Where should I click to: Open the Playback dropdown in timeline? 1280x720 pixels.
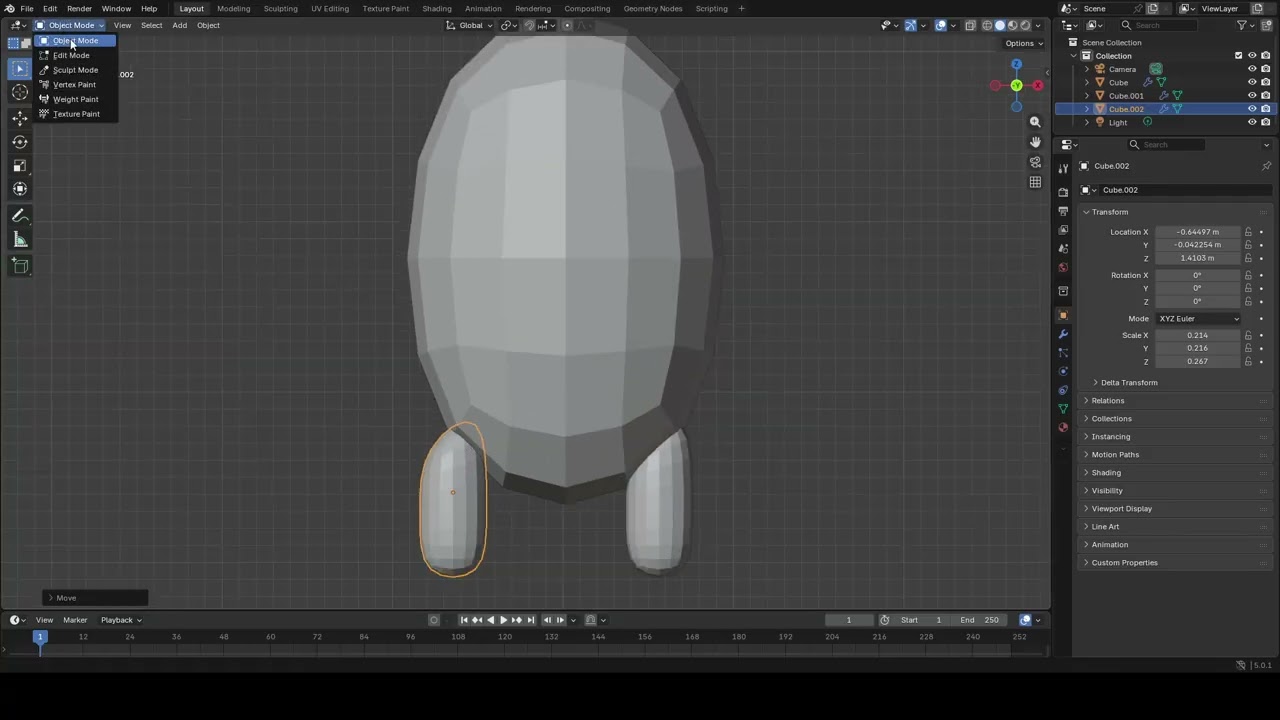click(x=121, y=620)
